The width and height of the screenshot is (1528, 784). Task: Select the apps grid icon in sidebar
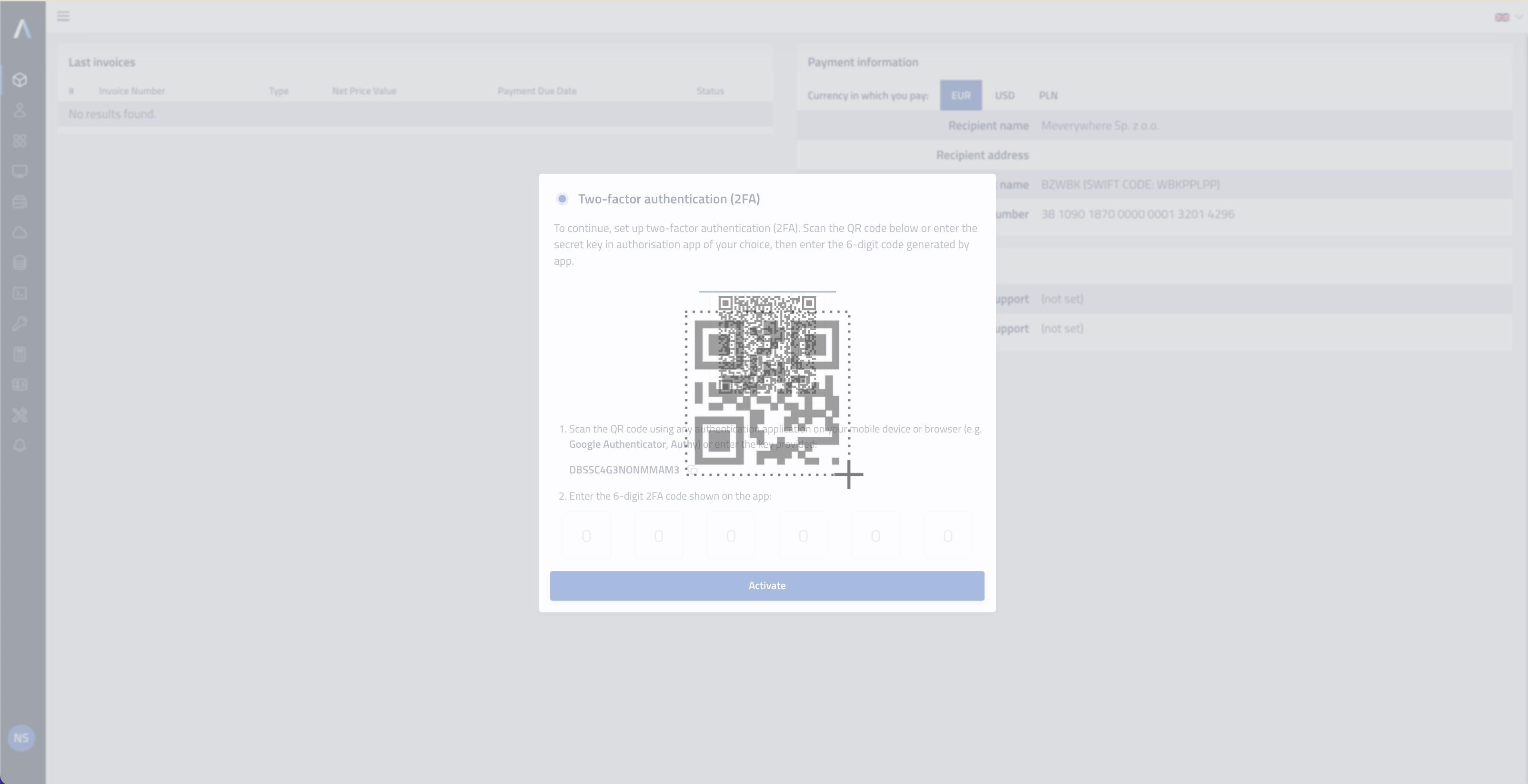click(20, 141)
